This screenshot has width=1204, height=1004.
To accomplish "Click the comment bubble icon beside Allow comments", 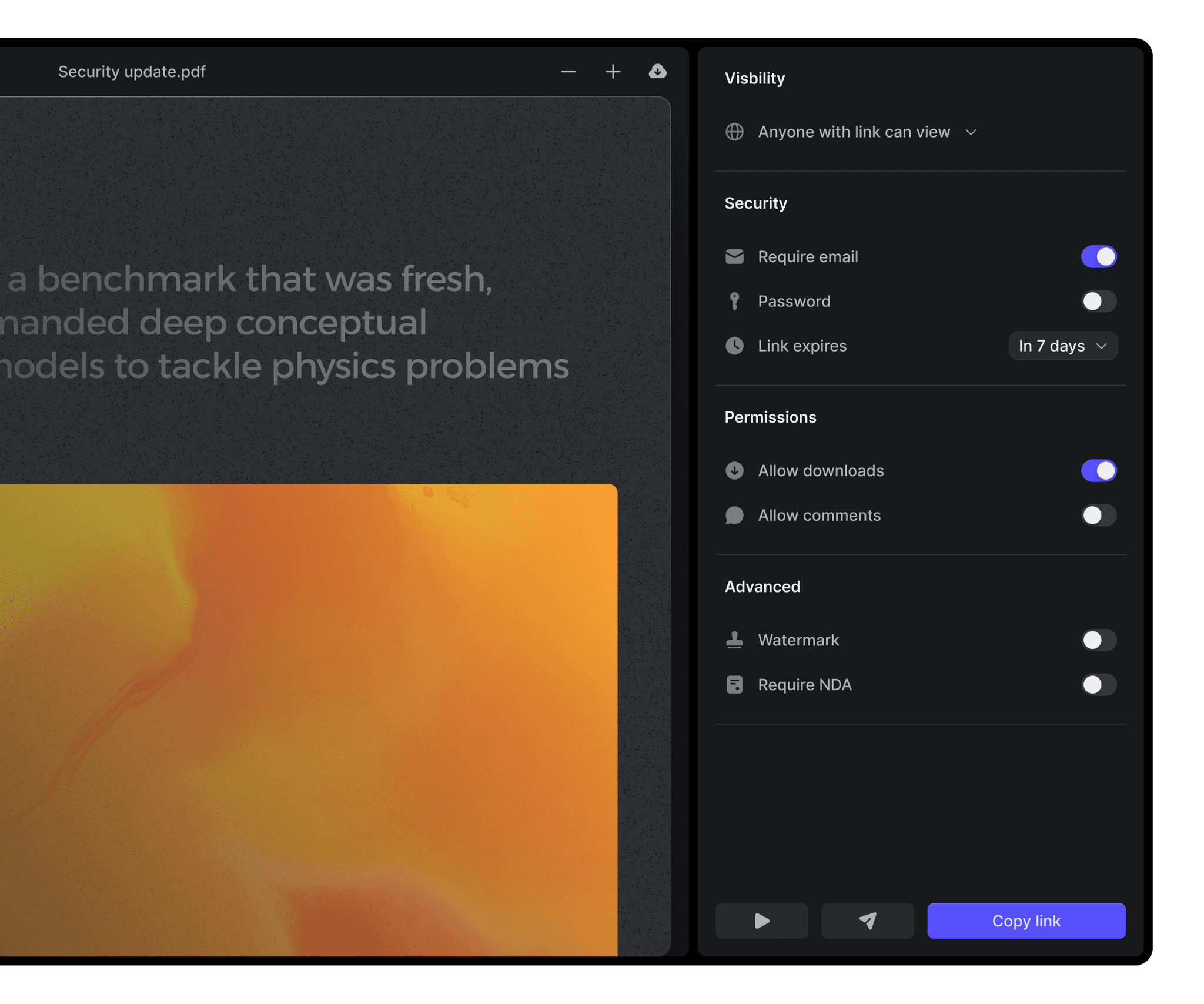I will [x=734, y=516].
